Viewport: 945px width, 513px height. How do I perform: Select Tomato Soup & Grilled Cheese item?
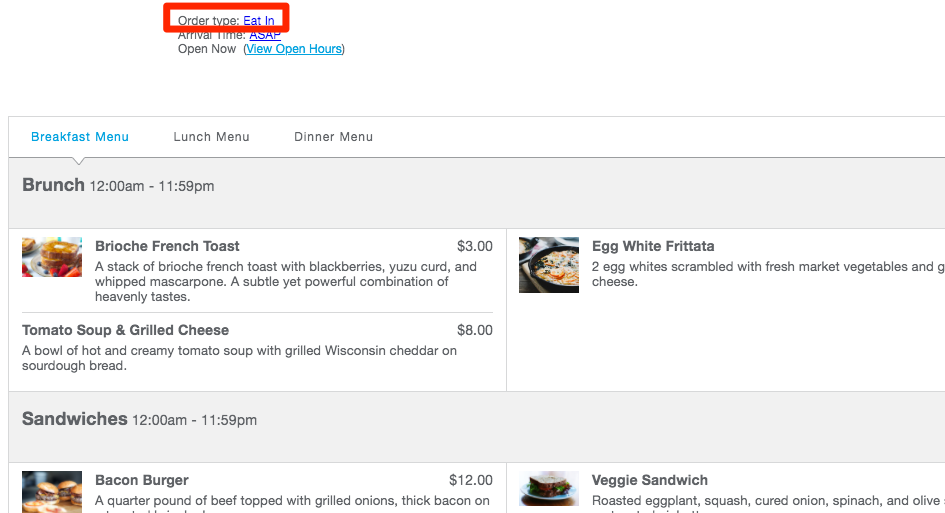(x=125, y=330)
